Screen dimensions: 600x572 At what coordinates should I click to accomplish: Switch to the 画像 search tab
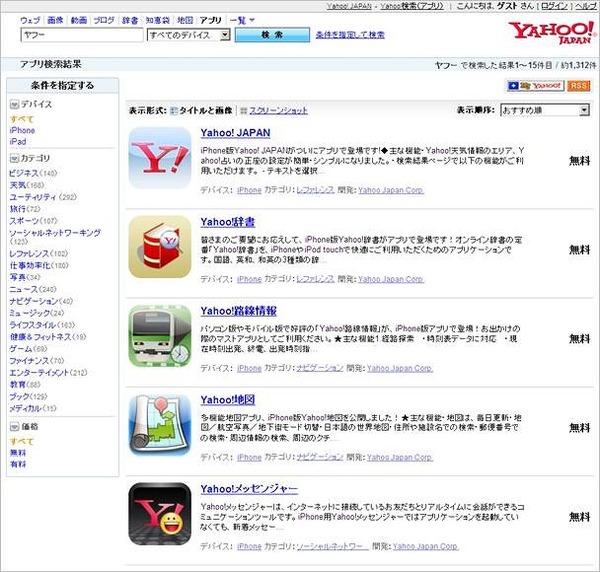55,20
